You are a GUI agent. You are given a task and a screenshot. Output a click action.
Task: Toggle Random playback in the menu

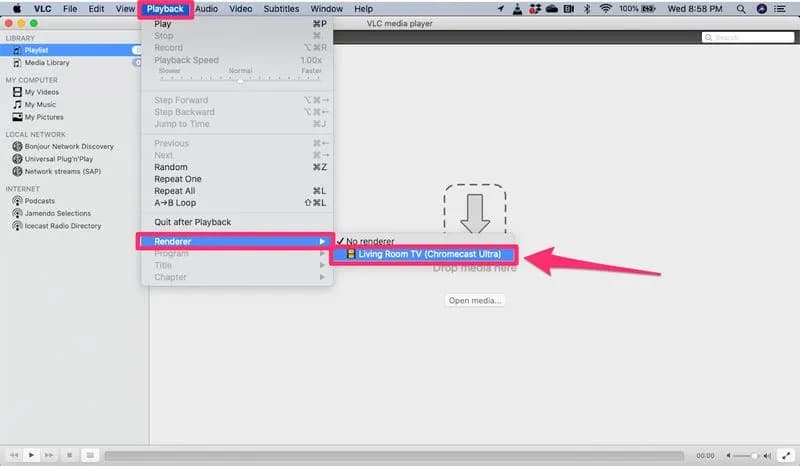pos(171,167)
